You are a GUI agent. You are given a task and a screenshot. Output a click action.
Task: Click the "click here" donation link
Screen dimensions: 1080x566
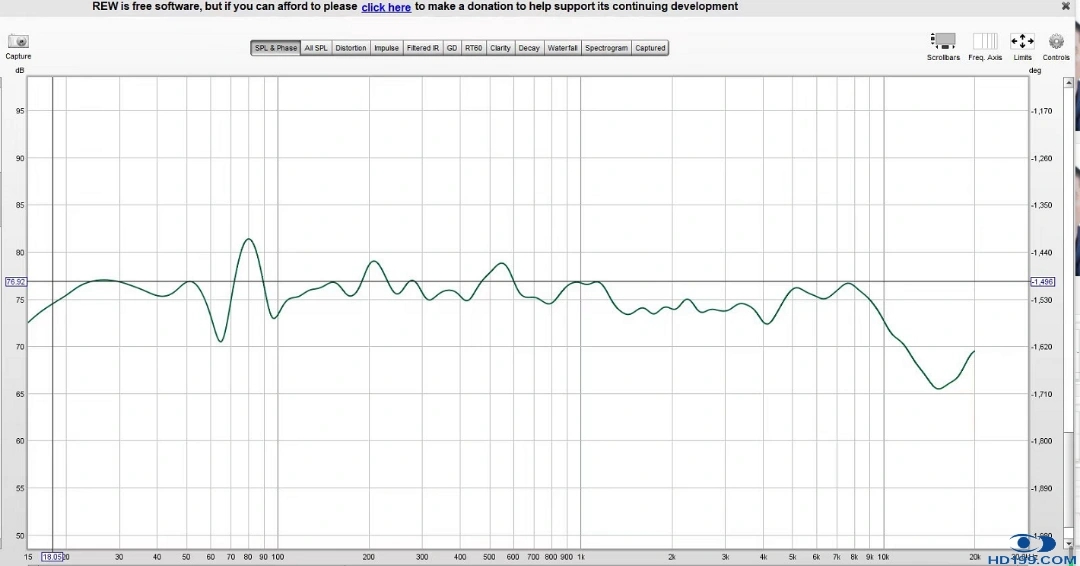386,7
